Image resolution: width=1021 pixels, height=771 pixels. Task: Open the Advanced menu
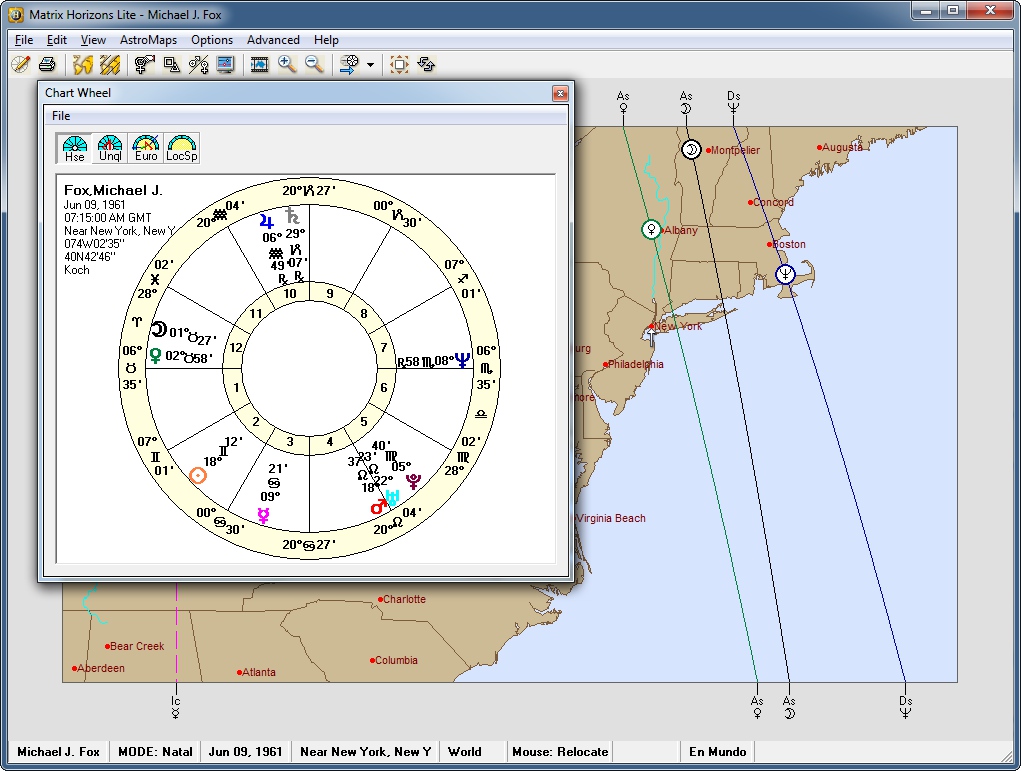click(x=273, y=40)
